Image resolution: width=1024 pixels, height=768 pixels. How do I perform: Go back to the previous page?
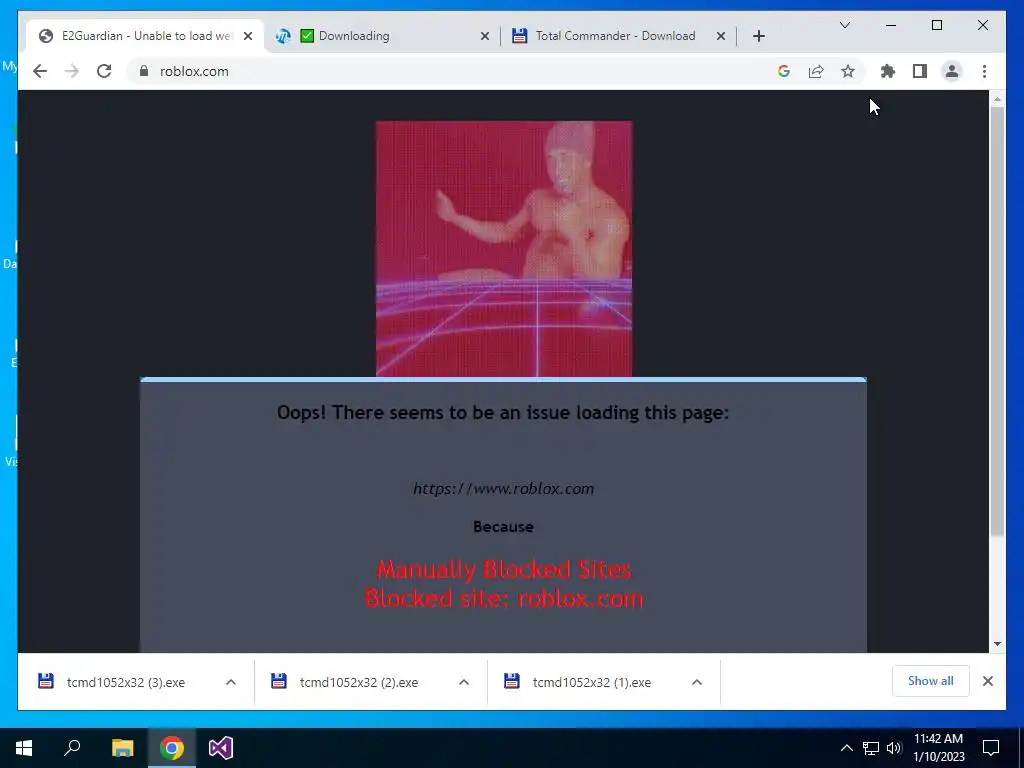pos(40,71)
